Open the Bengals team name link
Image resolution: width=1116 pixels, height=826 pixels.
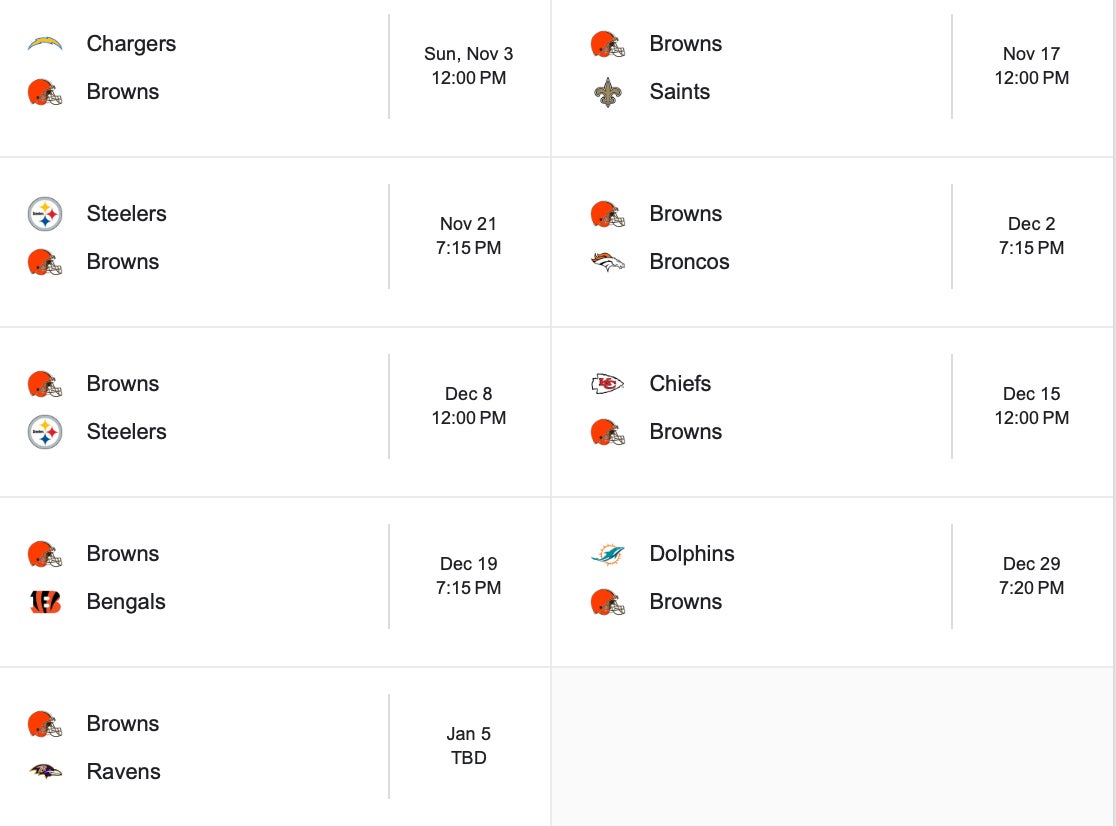(126, 602)
